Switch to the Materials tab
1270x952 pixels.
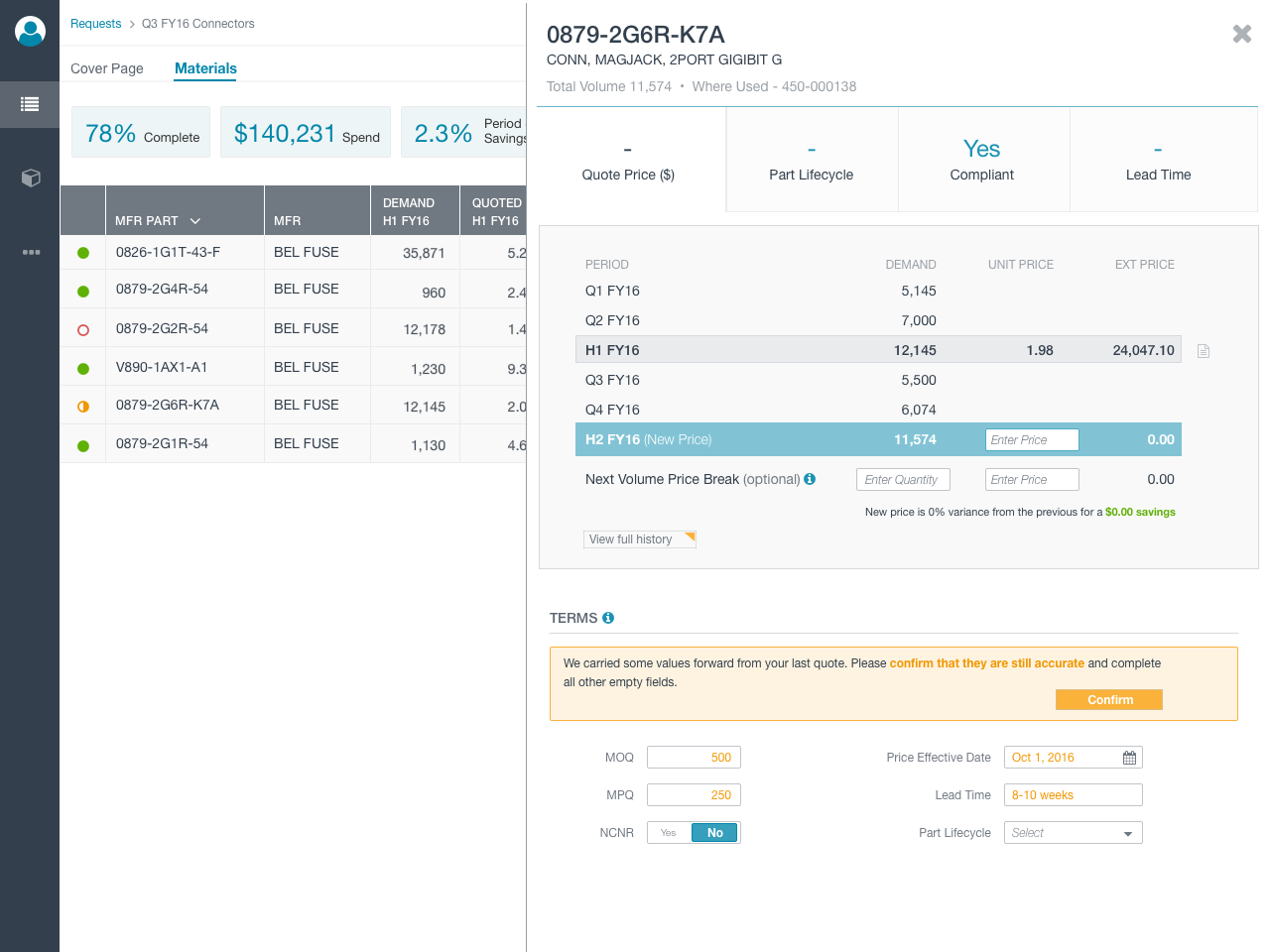coord(205,68)
